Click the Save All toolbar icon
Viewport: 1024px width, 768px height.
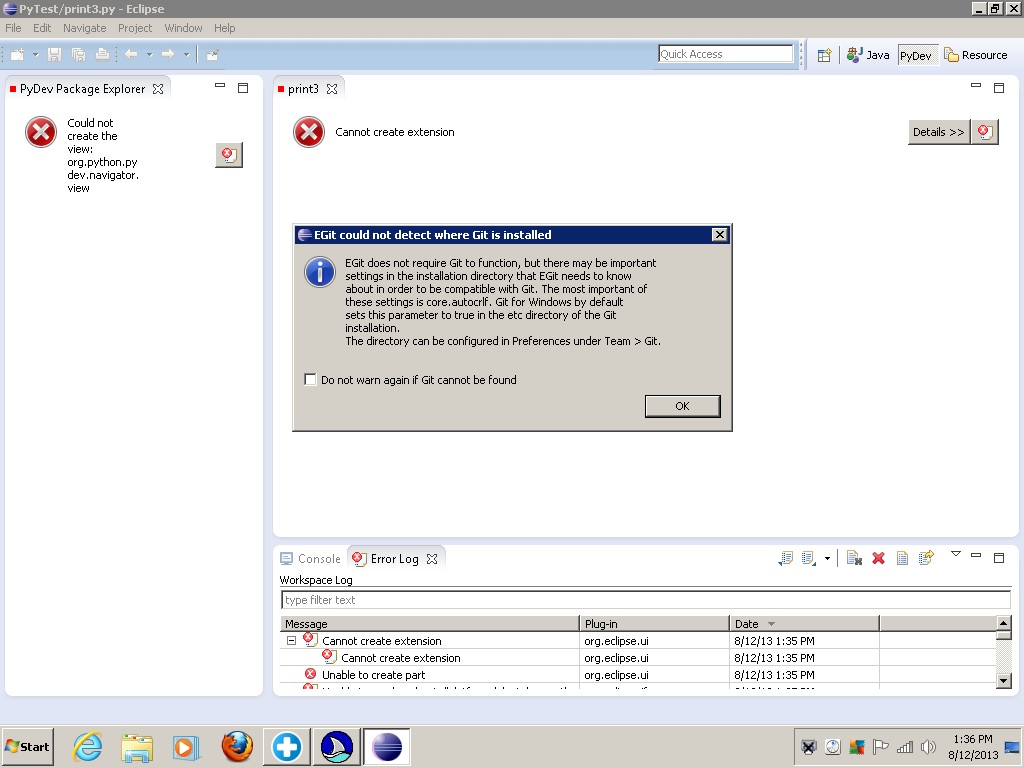click(x=78, y=55)
